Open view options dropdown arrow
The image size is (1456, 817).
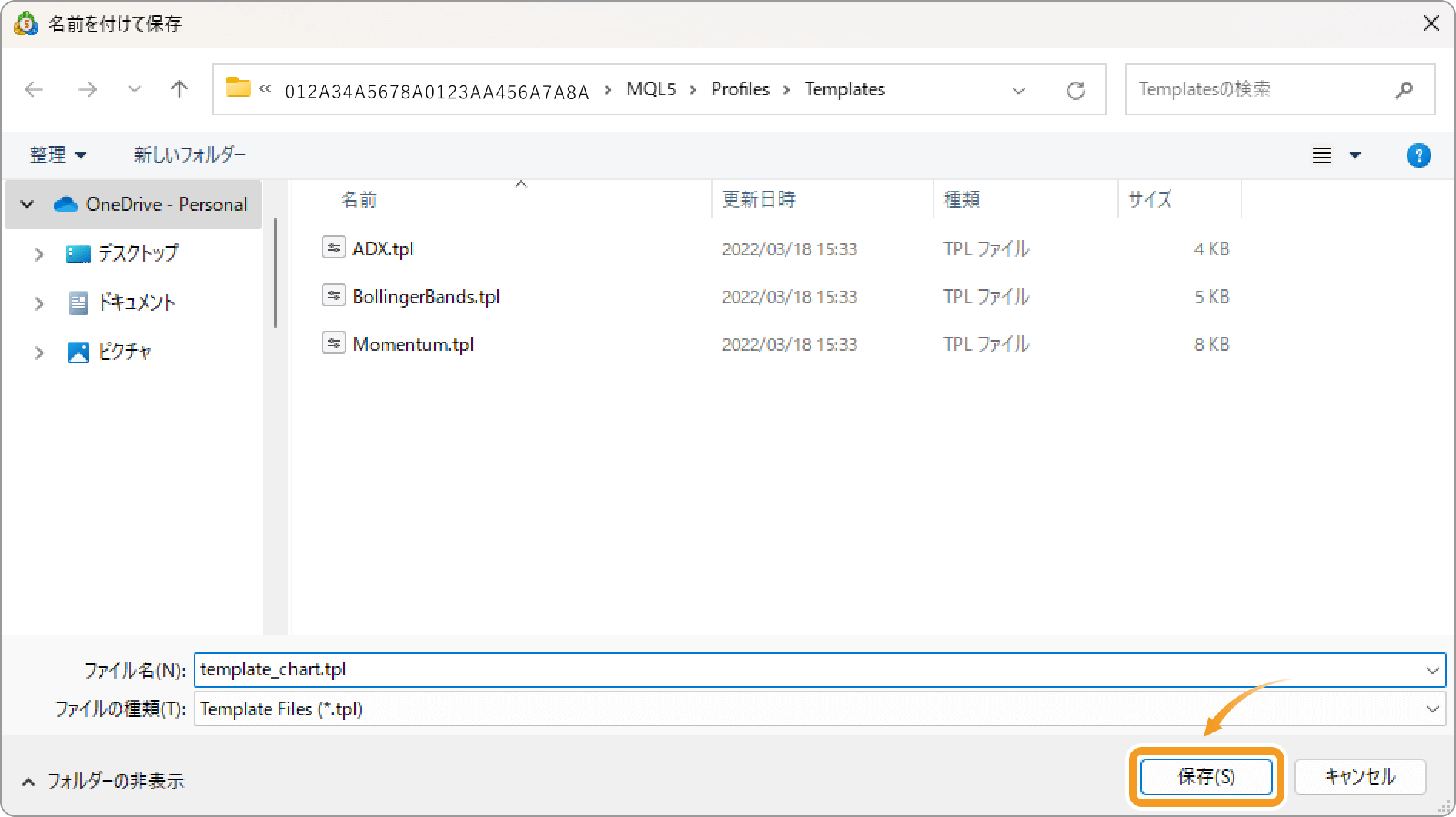(1355, 155)
